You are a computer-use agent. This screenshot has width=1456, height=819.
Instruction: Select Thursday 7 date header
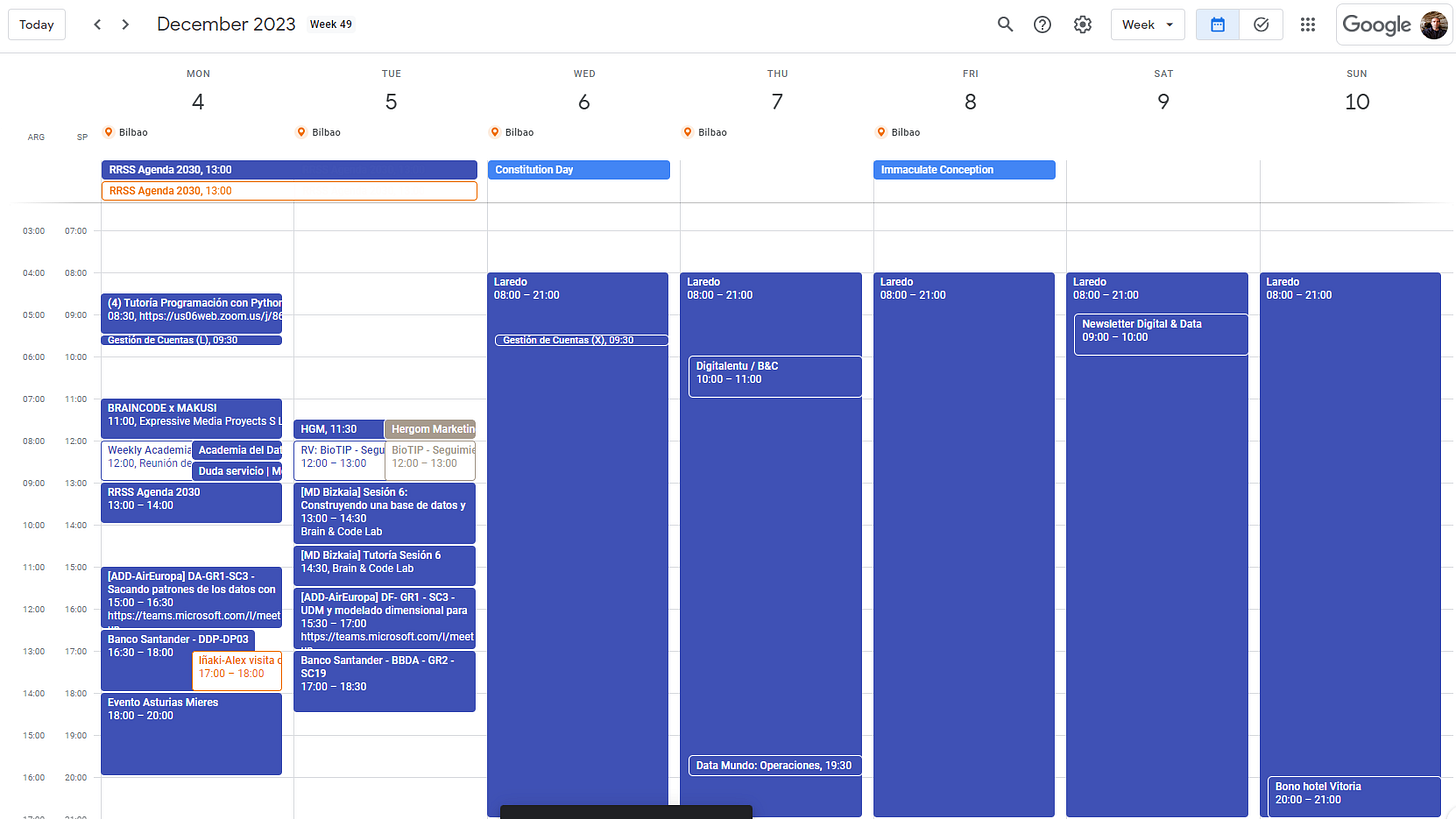pyautogui.click(x=777, y=101)
